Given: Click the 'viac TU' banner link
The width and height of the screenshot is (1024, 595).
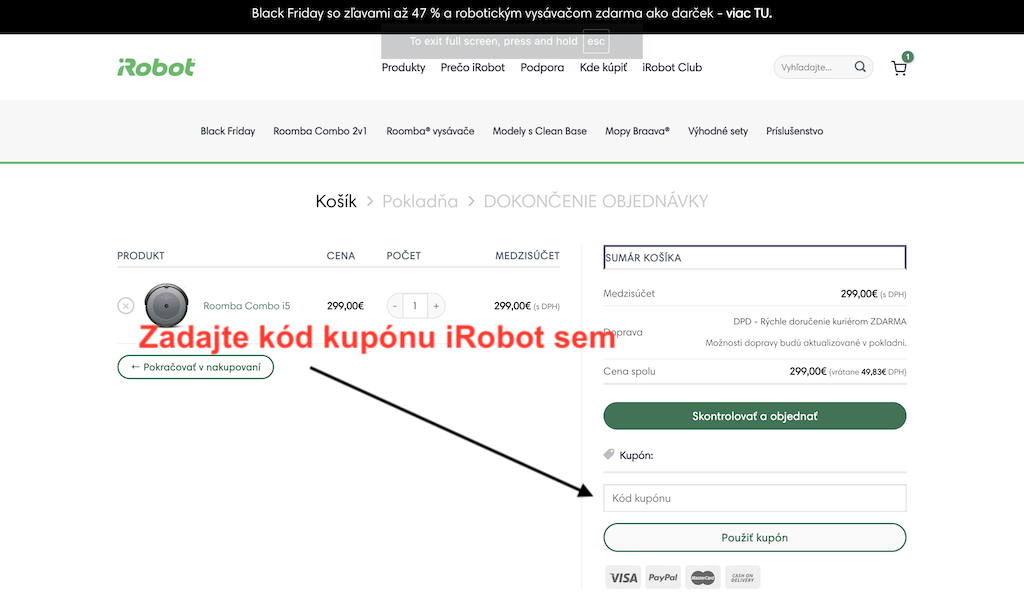Looking at the screenshot, I should [749, 13].
